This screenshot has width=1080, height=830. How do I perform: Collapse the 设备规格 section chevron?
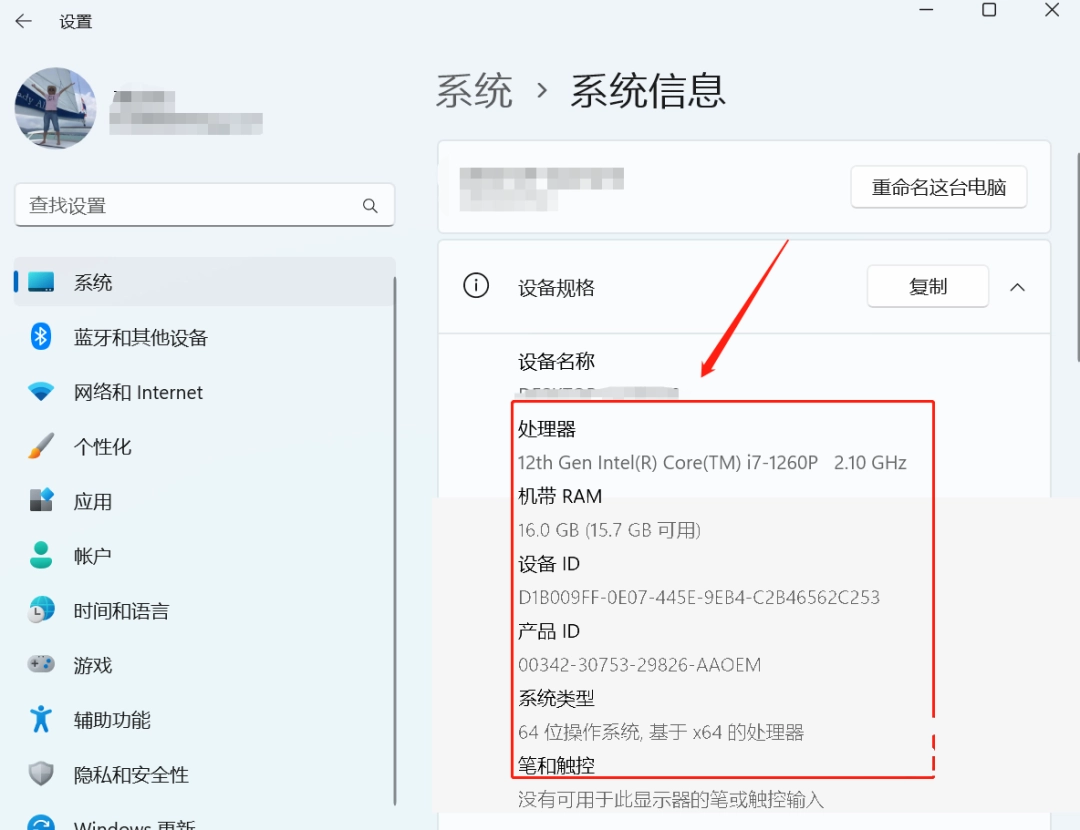tap(1017, 287)
